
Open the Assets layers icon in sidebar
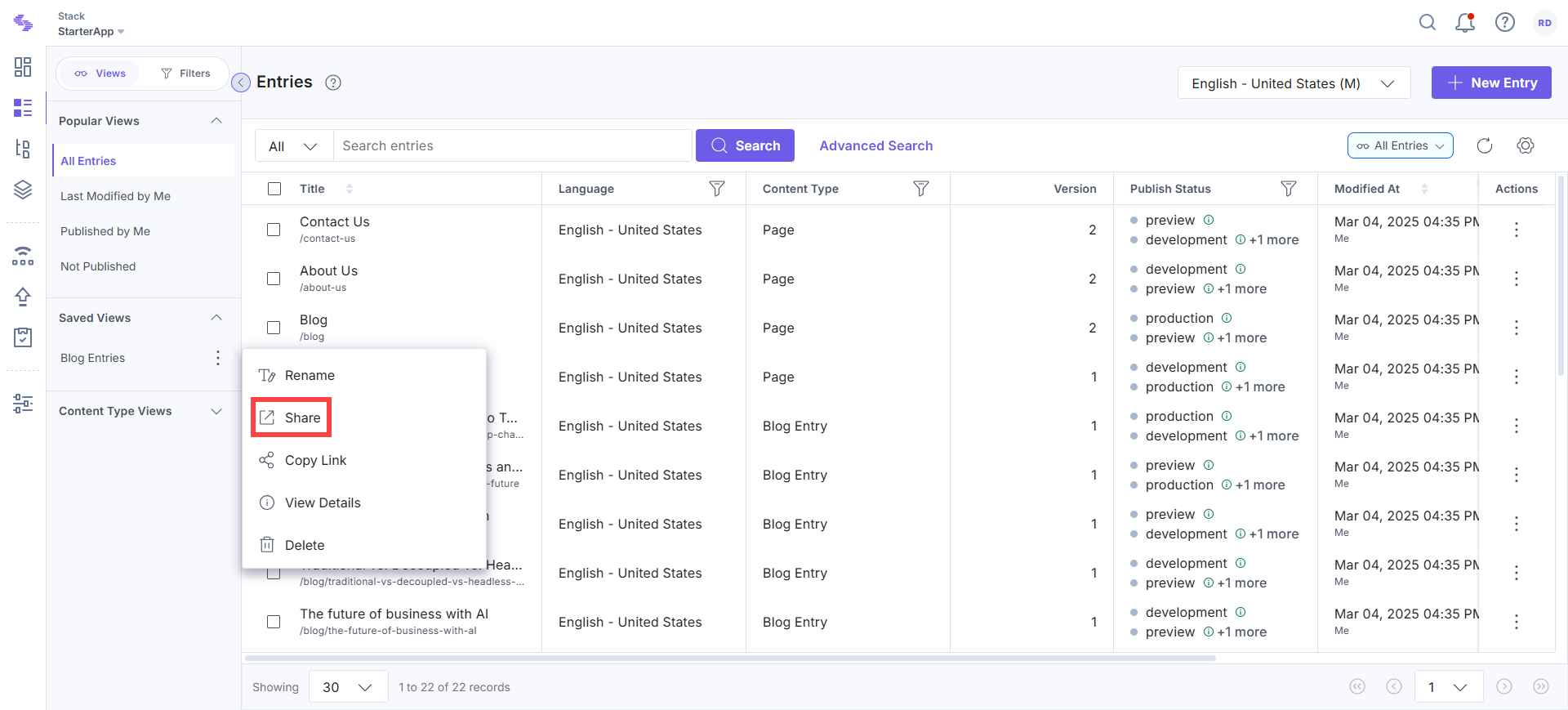point(23,190)
